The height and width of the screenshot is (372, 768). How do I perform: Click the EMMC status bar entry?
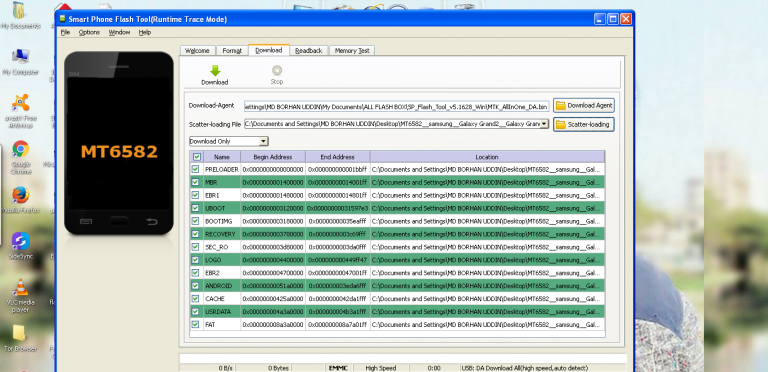click(337, 368)
